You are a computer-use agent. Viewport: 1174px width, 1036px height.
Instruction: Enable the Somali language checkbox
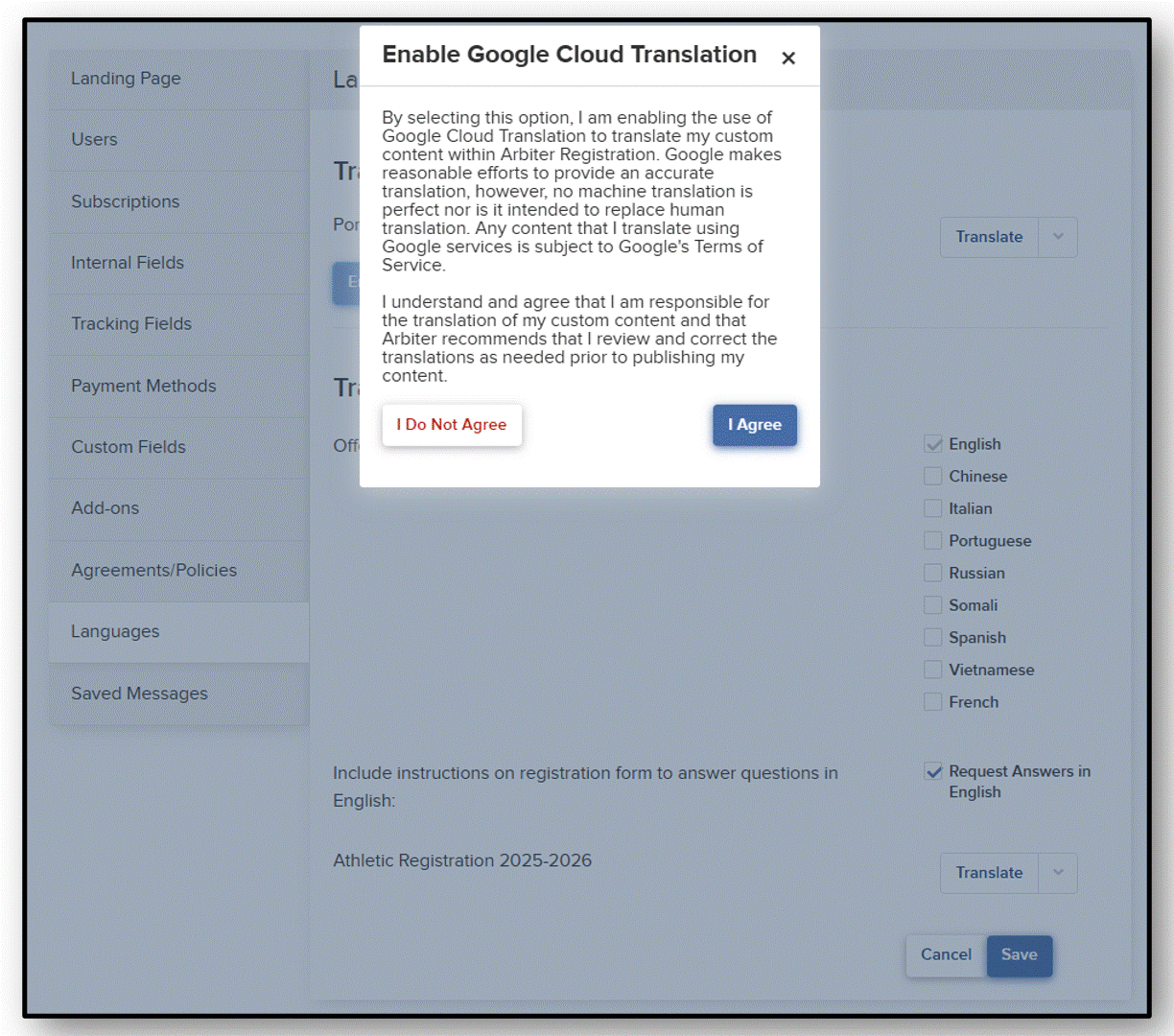click(933, 605)
